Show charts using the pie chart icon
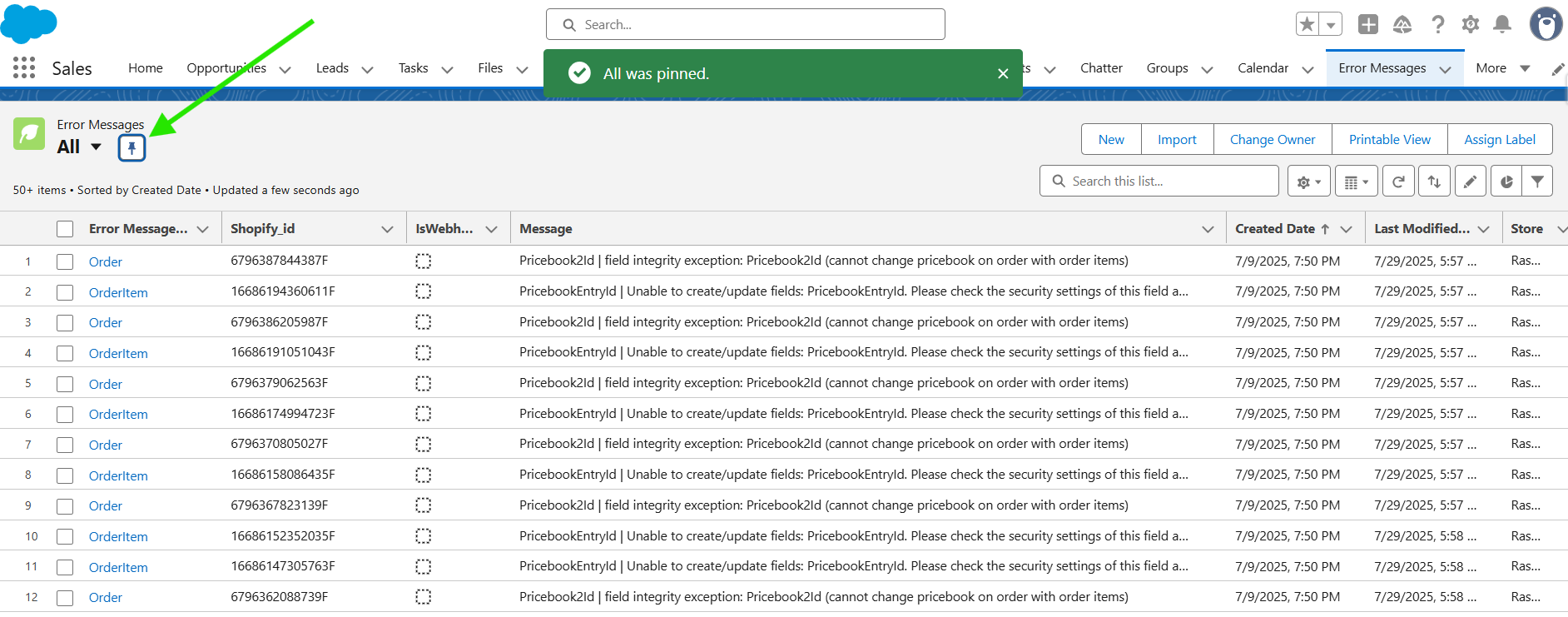 pos(1506,182)
